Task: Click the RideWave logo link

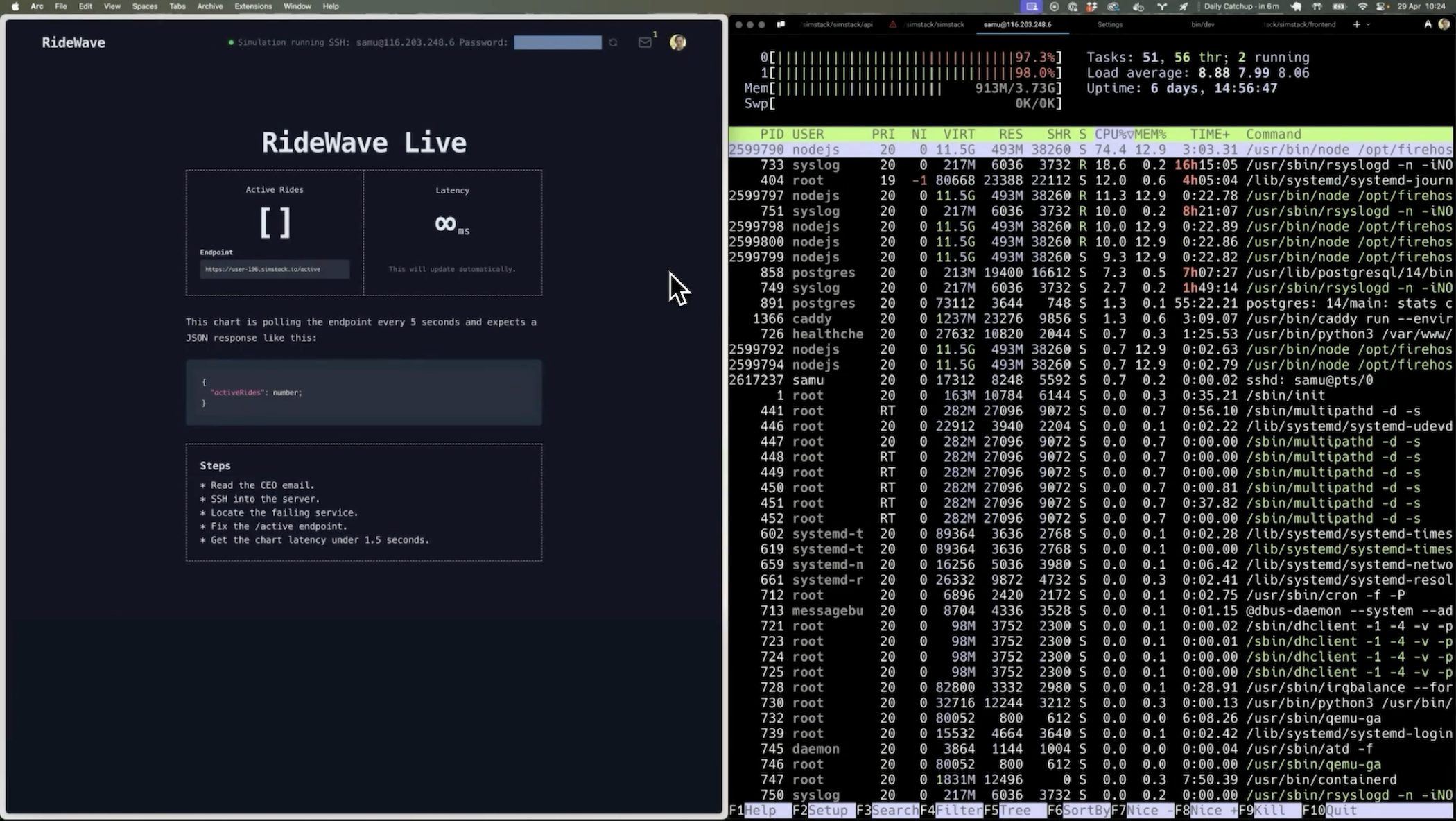Action: (x=73, y=42)
